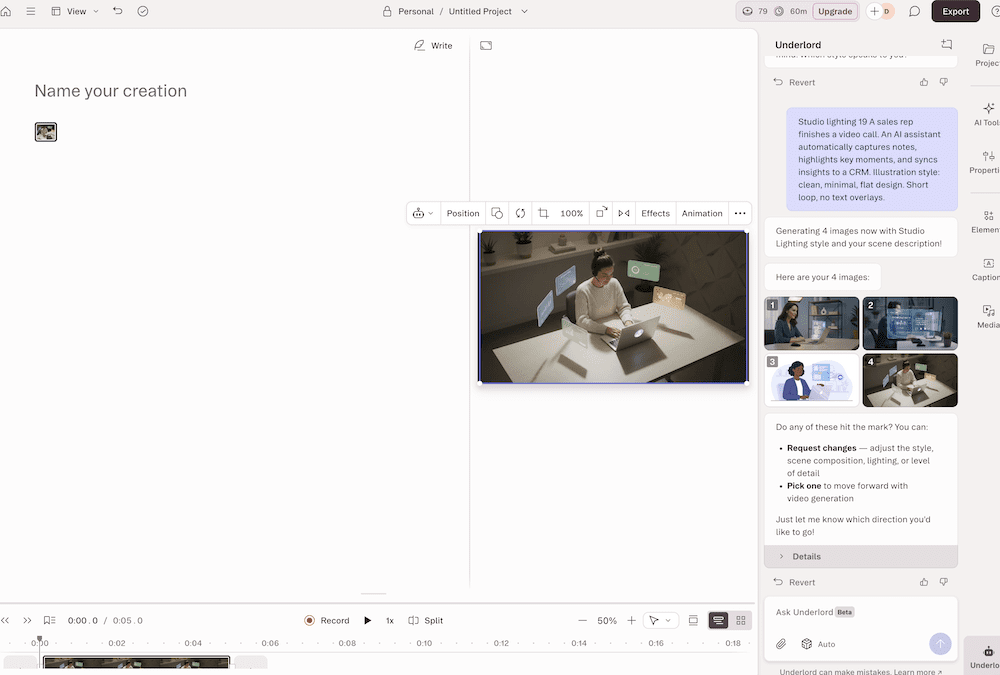Image resolution: width=1000 pixels, height=675 pixels.
Task: Open the Media sidebar tab
Action: [988, 316]
